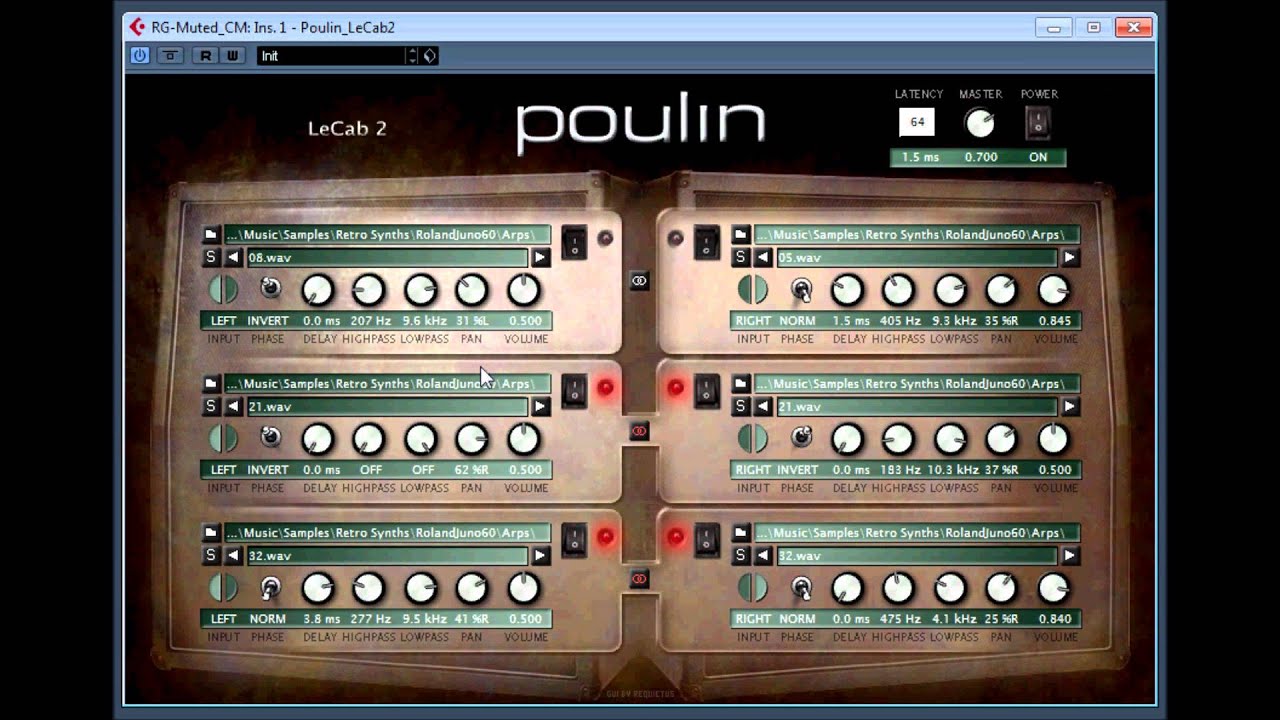Load next file after 05.wav
Screen dimensions: 1280x720
1070,258
